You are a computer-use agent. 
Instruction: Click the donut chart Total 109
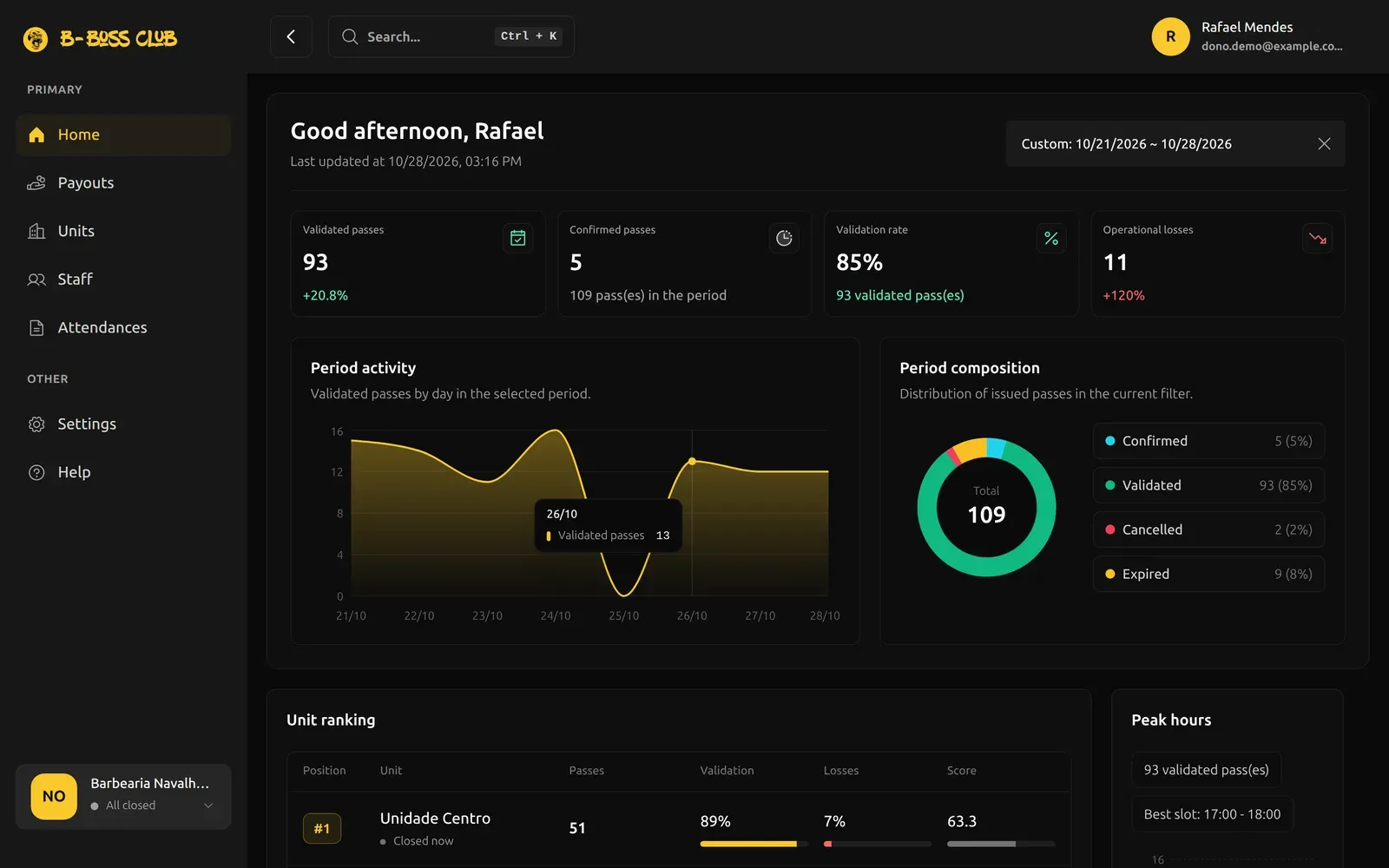click(986, 507)
